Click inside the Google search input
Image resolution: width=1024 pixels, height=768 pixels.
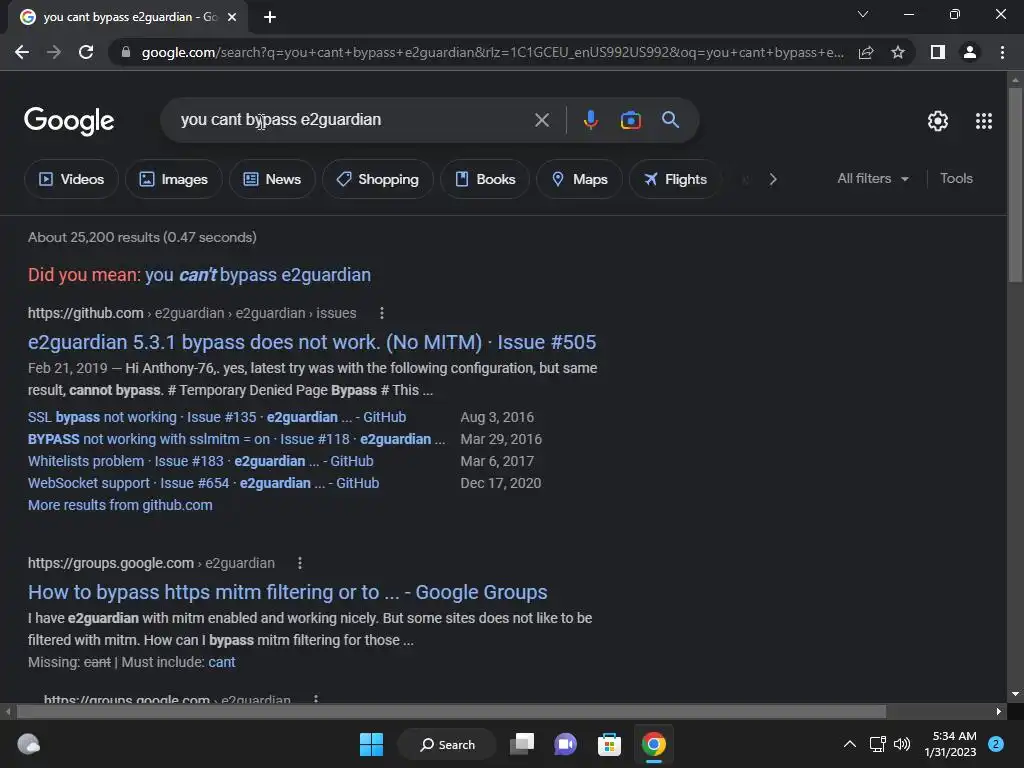pos(353,120)
